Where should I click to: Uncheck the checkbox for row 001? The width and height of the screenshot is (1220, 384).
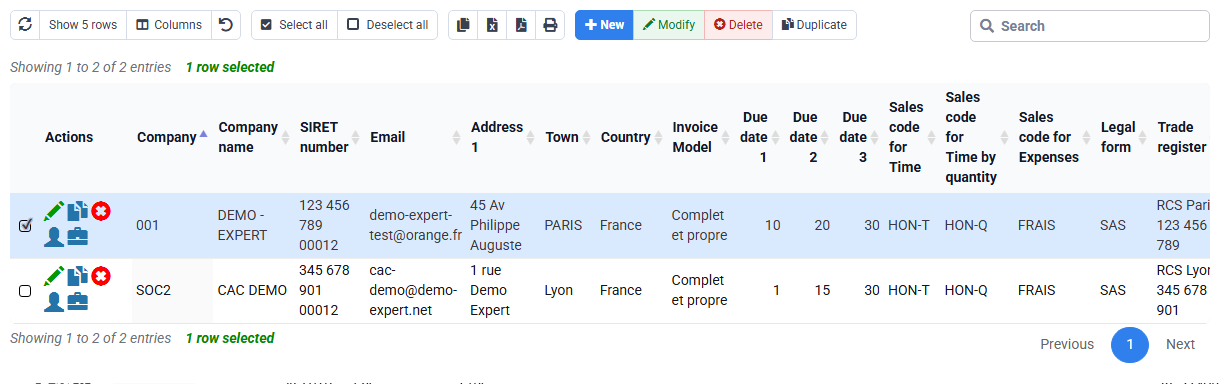[x=25, y=226]
